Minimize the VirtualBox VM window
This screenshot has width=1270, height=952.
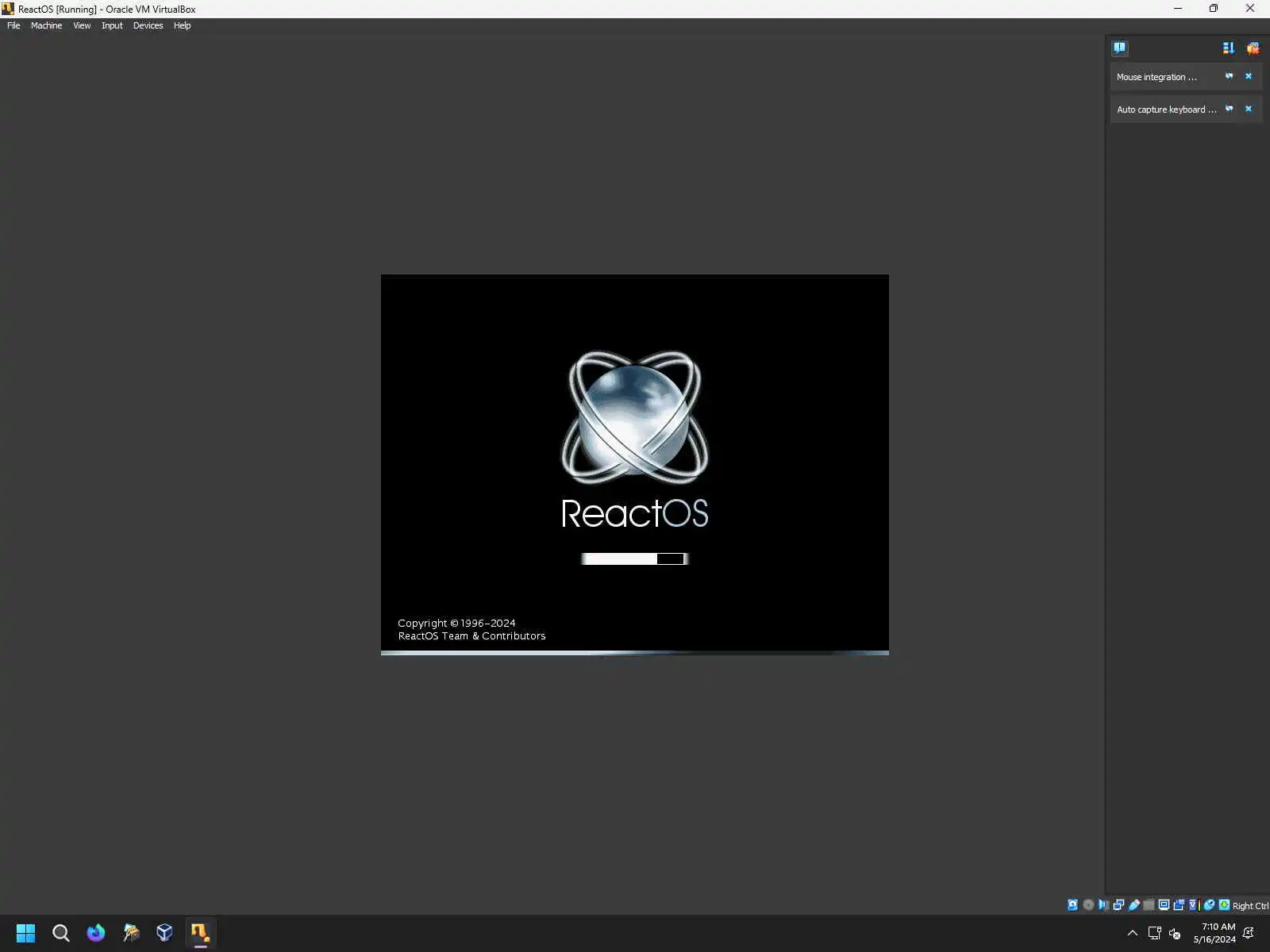[1178, 9]
